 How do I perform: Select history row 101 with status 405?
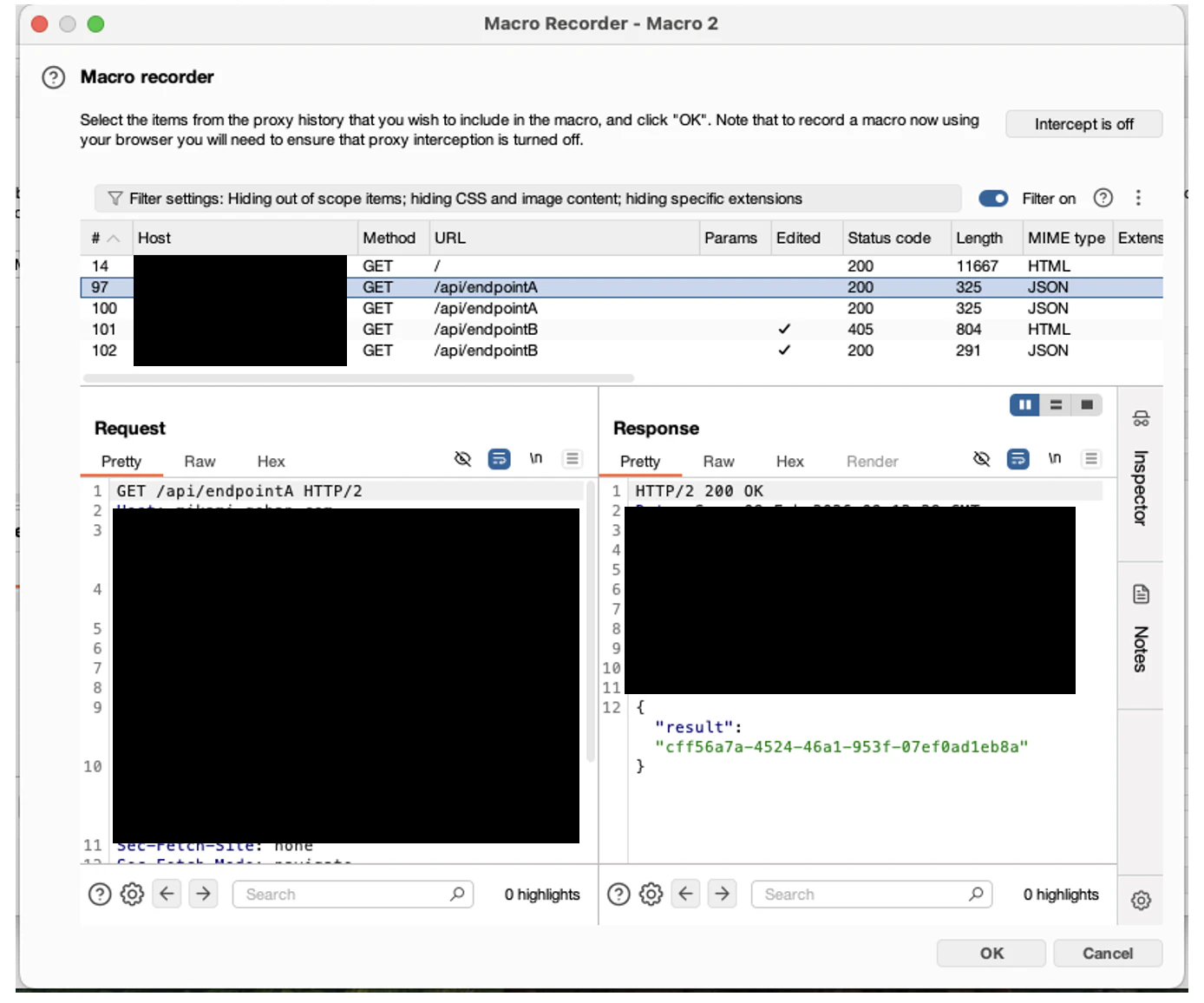[621, 329]
